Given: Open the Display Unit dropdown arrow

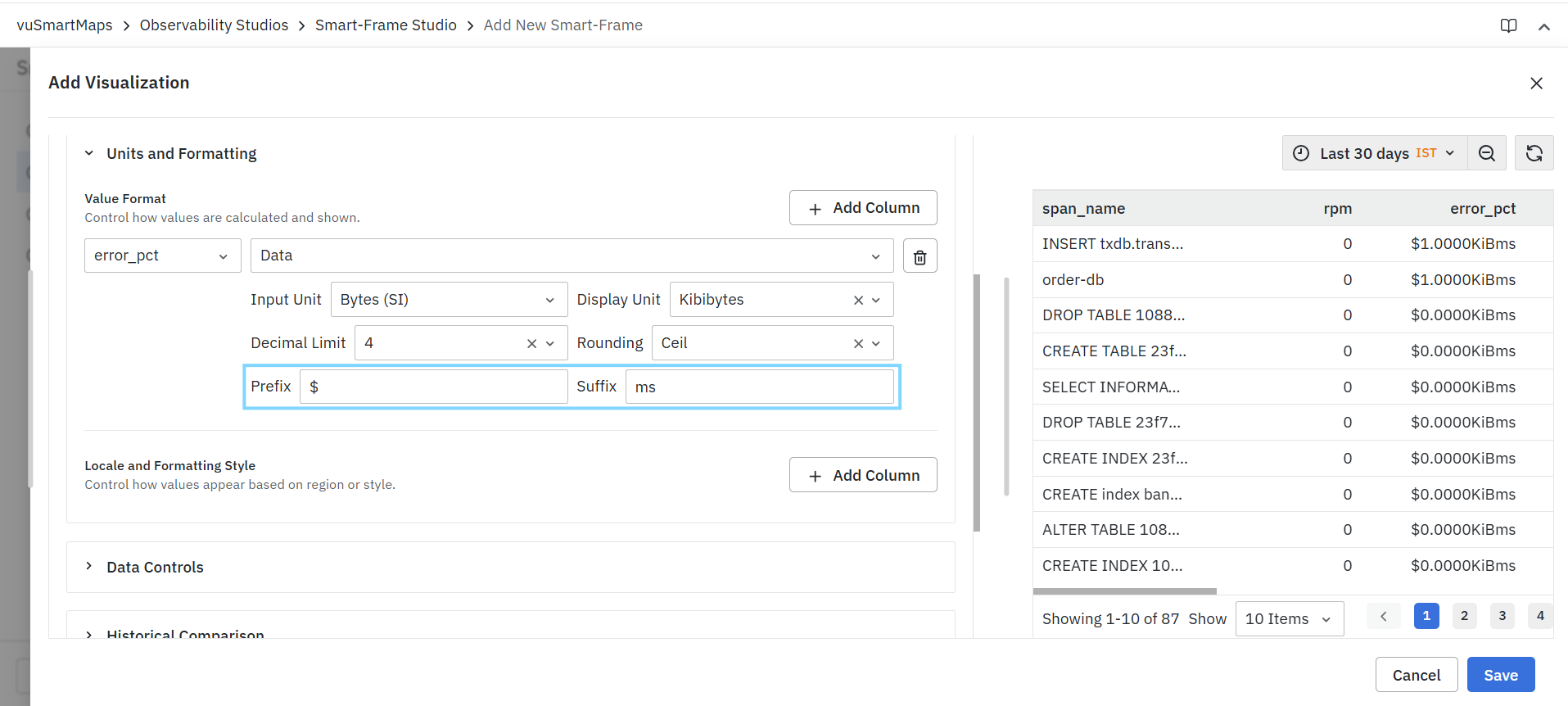Looking at the screenshot, I should pos(876,300).
